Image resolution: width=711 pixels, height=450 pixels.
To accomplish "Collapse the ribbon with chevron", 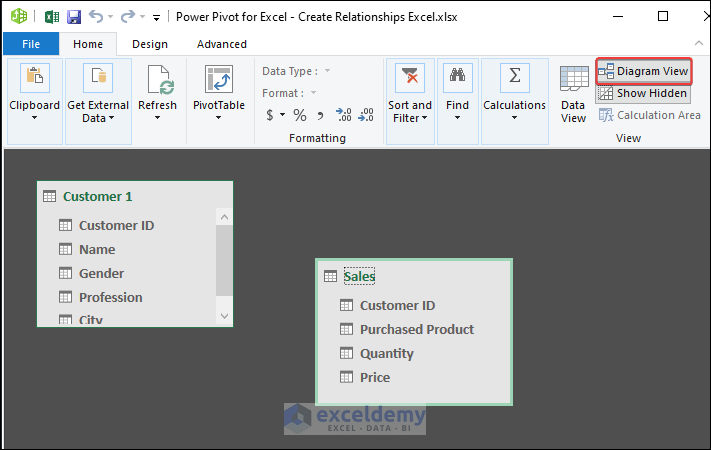I will [x=699, y=43].
